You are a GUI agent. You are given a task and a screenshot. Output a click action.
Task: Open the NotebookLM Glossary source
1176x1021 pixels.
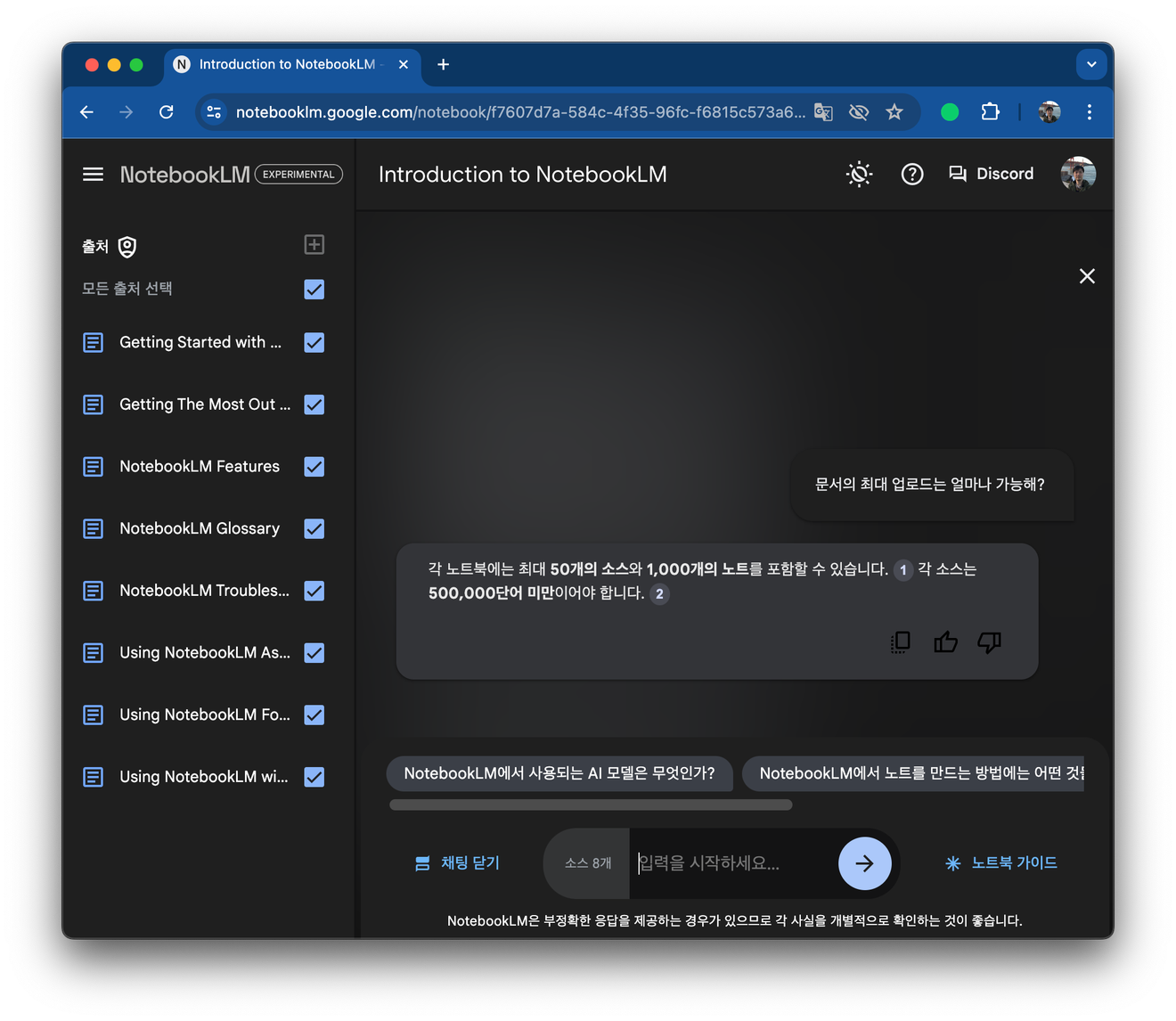pos(200,529)
